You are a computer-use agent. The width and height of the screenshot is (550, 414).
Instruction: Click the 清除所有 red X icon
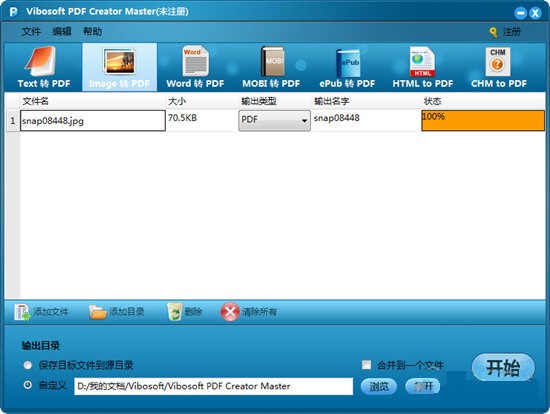[x=230, y=312]
